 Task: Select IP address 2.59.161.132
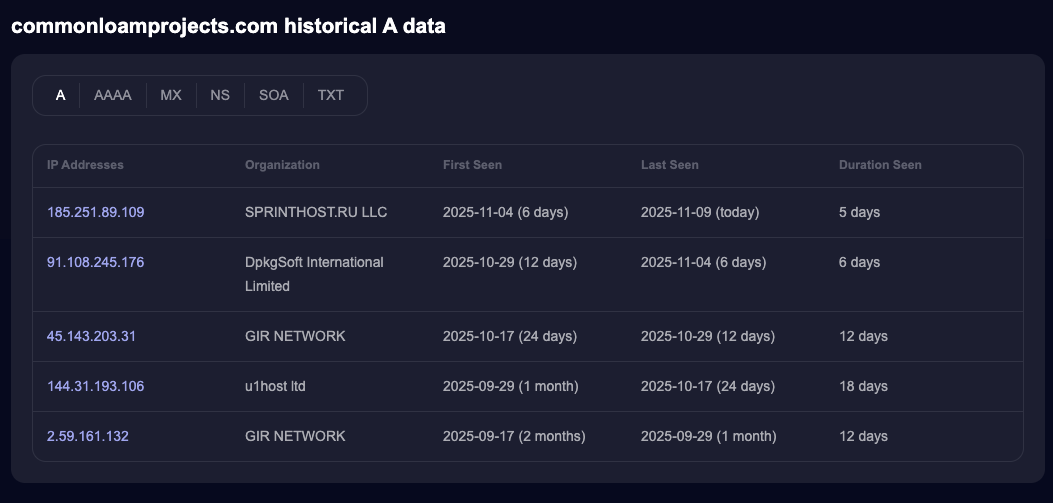(88, 436)
